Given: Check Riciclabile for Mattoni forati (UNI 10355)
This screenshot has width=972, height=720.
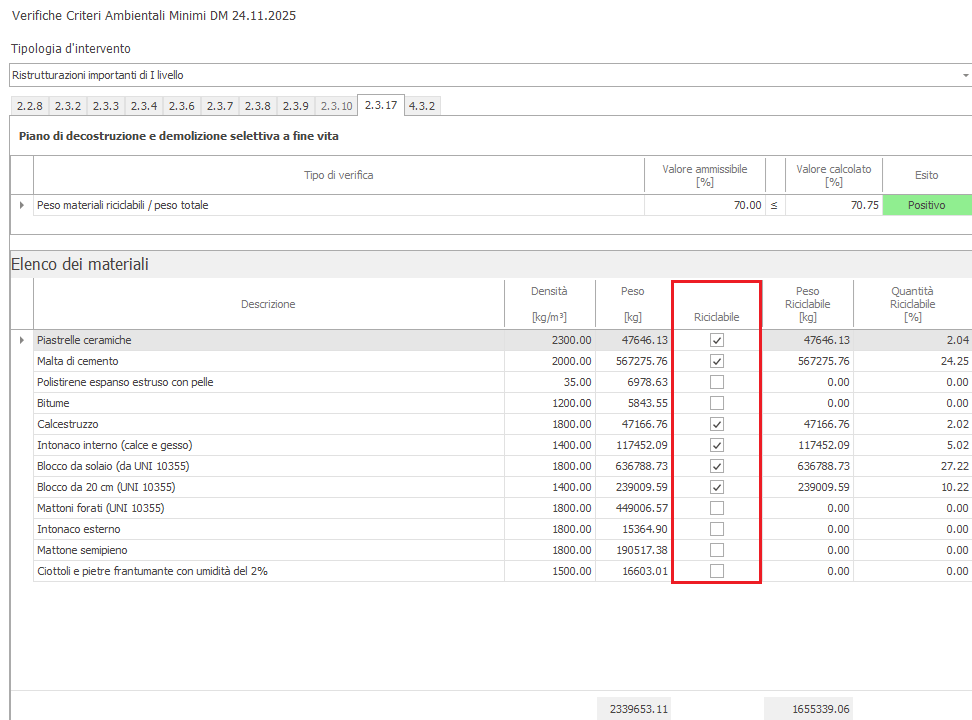Looking at the screenshot, I should [x=717, y=508].
